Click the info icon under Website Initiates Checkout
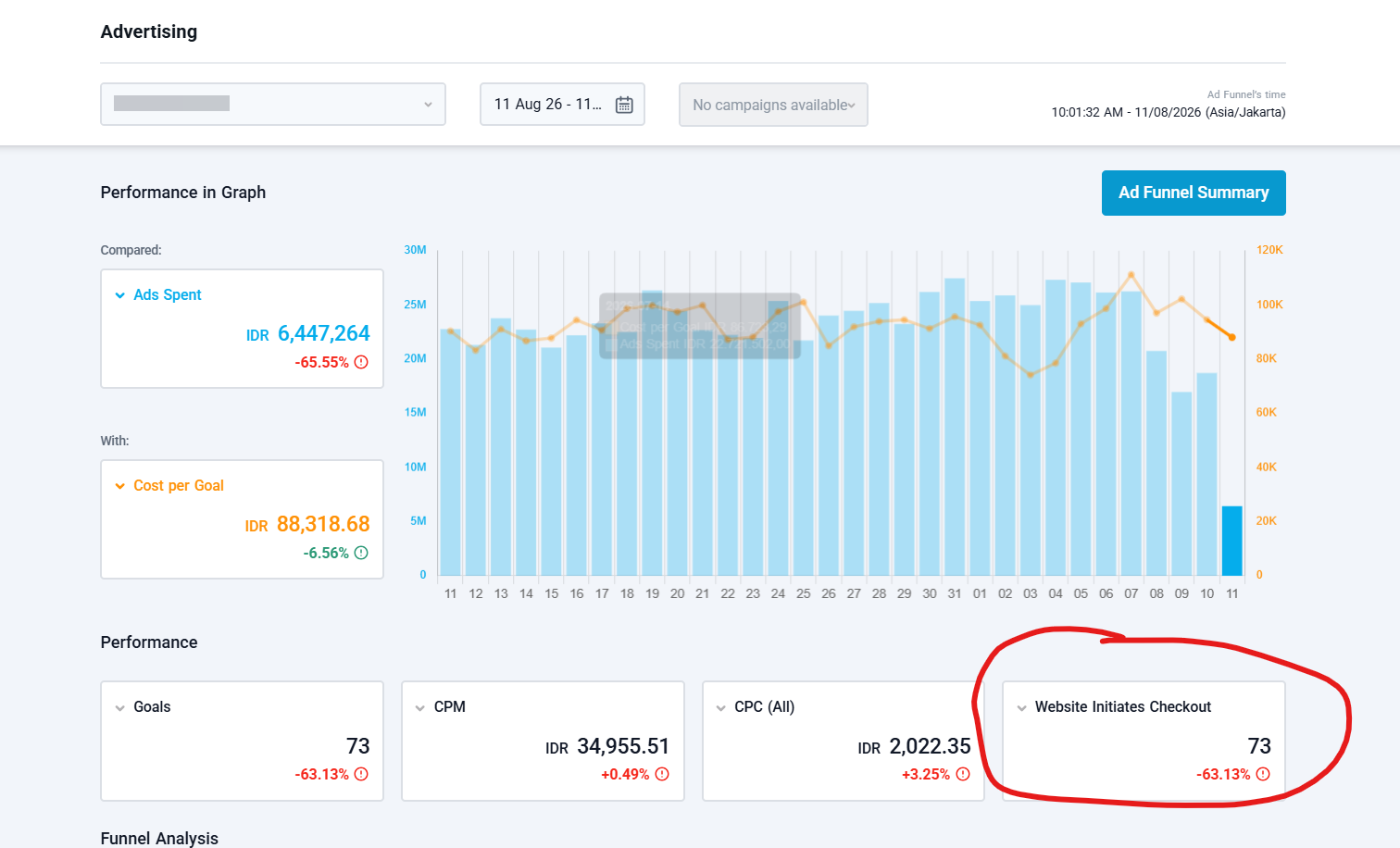The height and width of the screenshot is (848, 1400). click(x=1263, y=774)
